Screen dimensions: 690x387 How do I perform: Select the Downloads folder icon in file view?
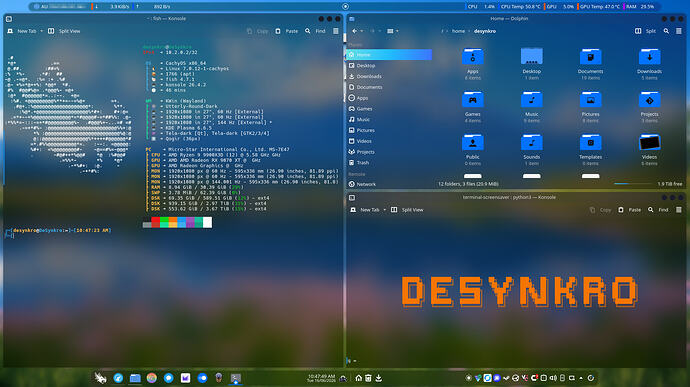(x=650, y=56)
